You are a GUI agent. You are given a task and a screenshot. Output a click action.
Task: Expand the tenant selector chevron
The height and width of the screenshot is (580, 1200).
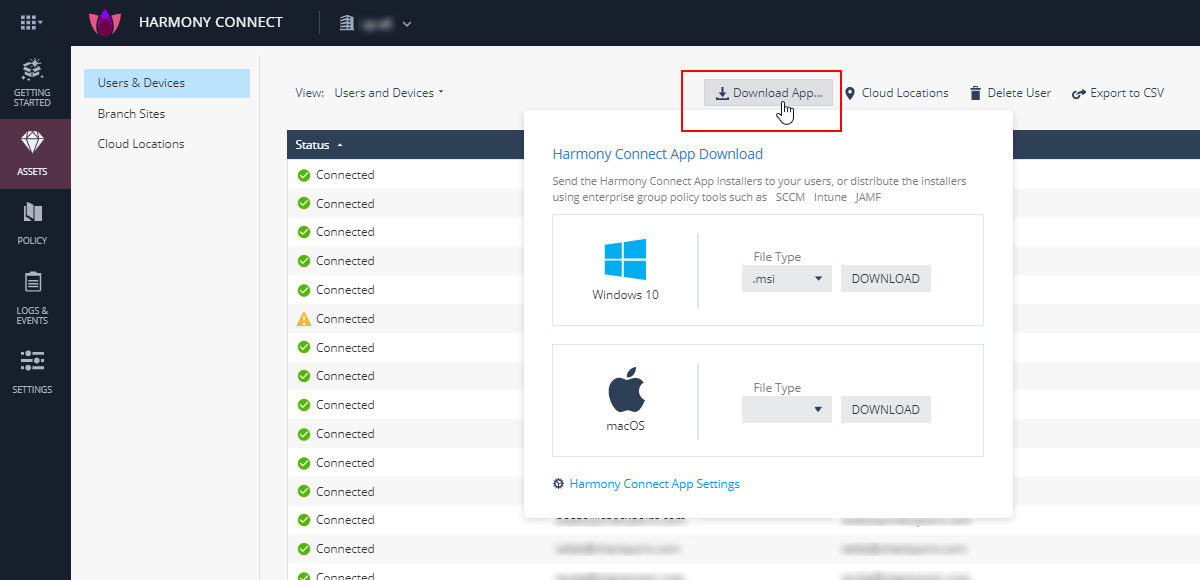(x=407, y=23)
